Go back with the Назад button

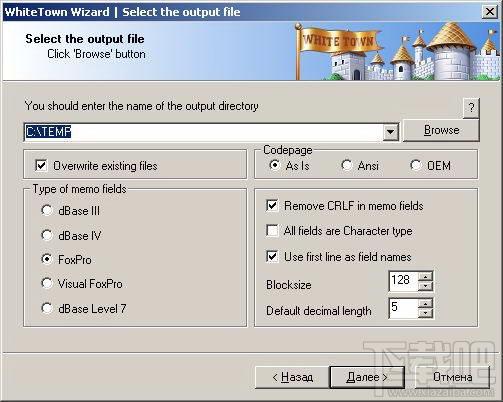click(292, 377)
